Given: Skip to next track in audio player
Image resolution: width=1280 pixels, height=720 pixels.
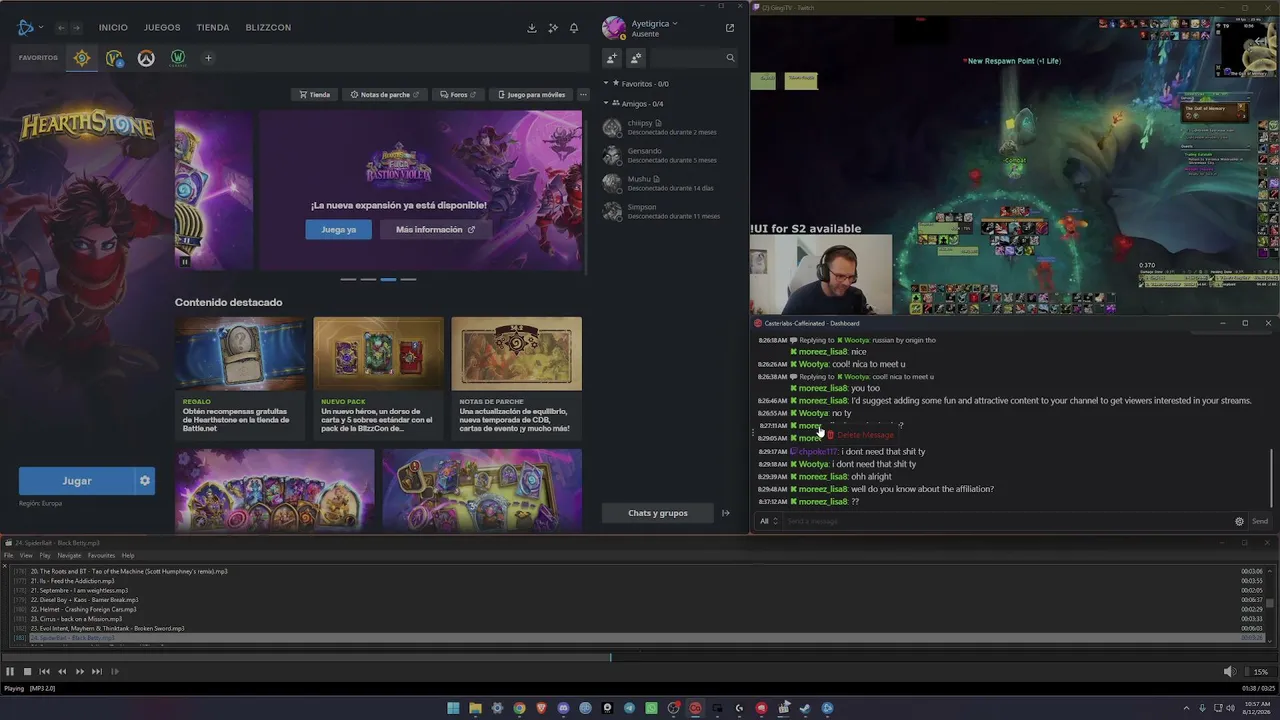Looking at the screenshot, I should [97, 672].
